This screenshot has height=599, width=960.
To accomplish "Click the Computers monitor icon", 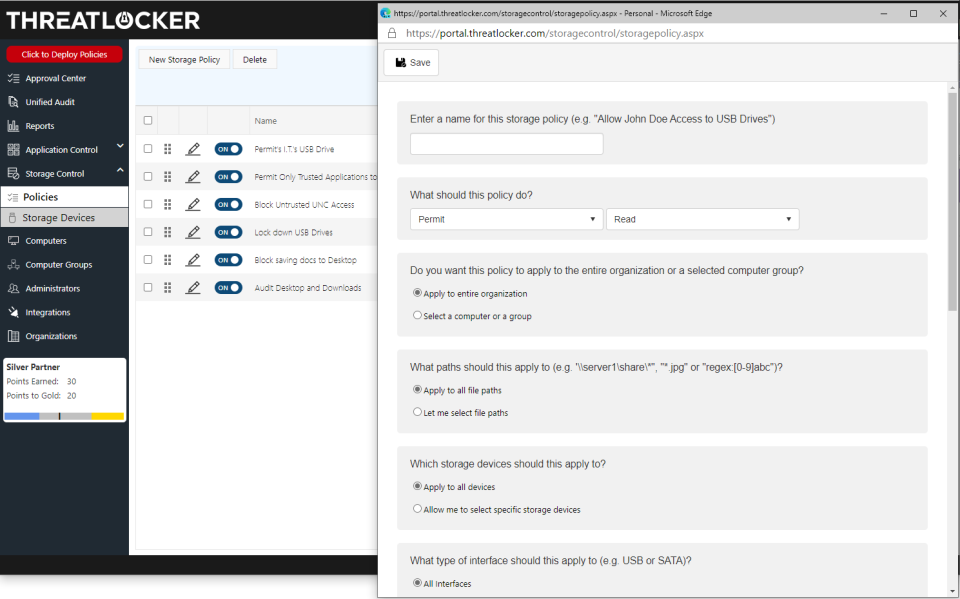I will [x=13, y=241].
